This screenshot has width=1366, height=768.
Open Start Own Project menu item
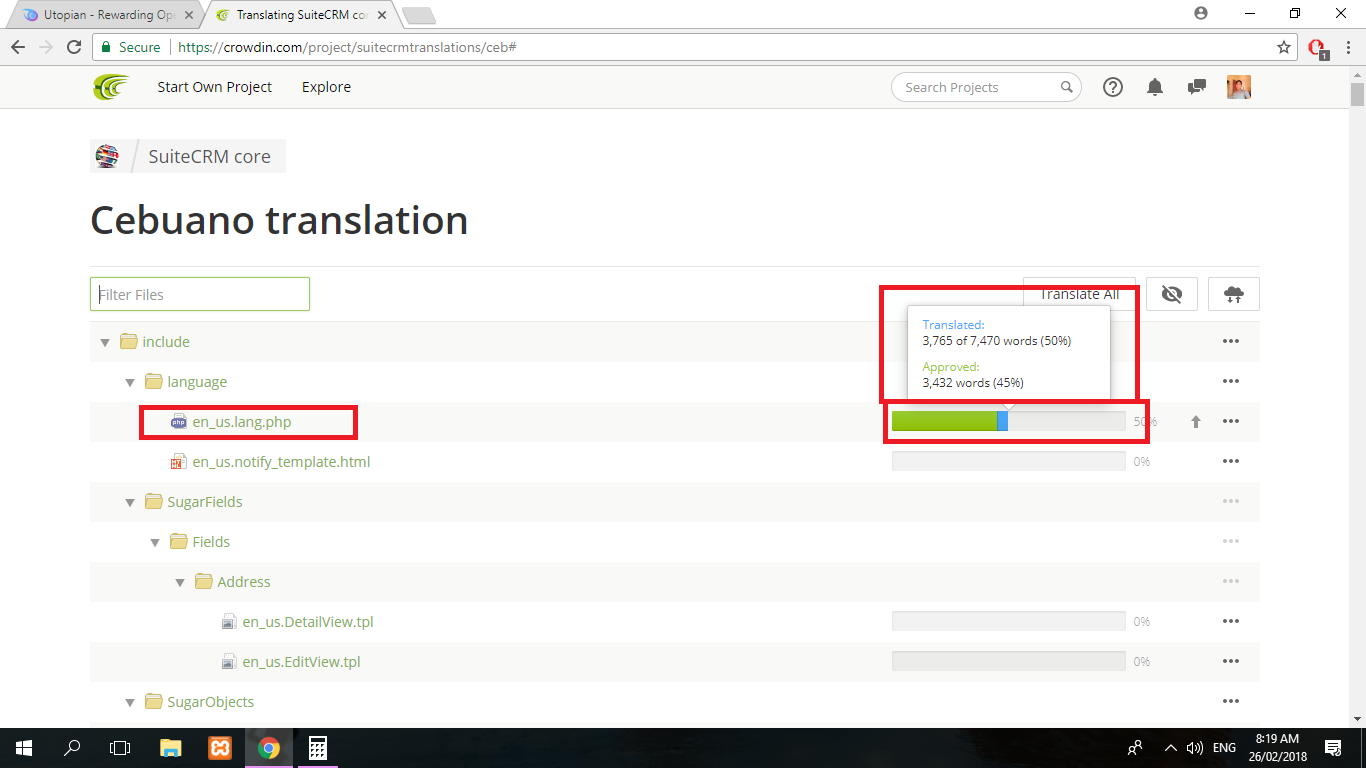(x=214, y=87)
